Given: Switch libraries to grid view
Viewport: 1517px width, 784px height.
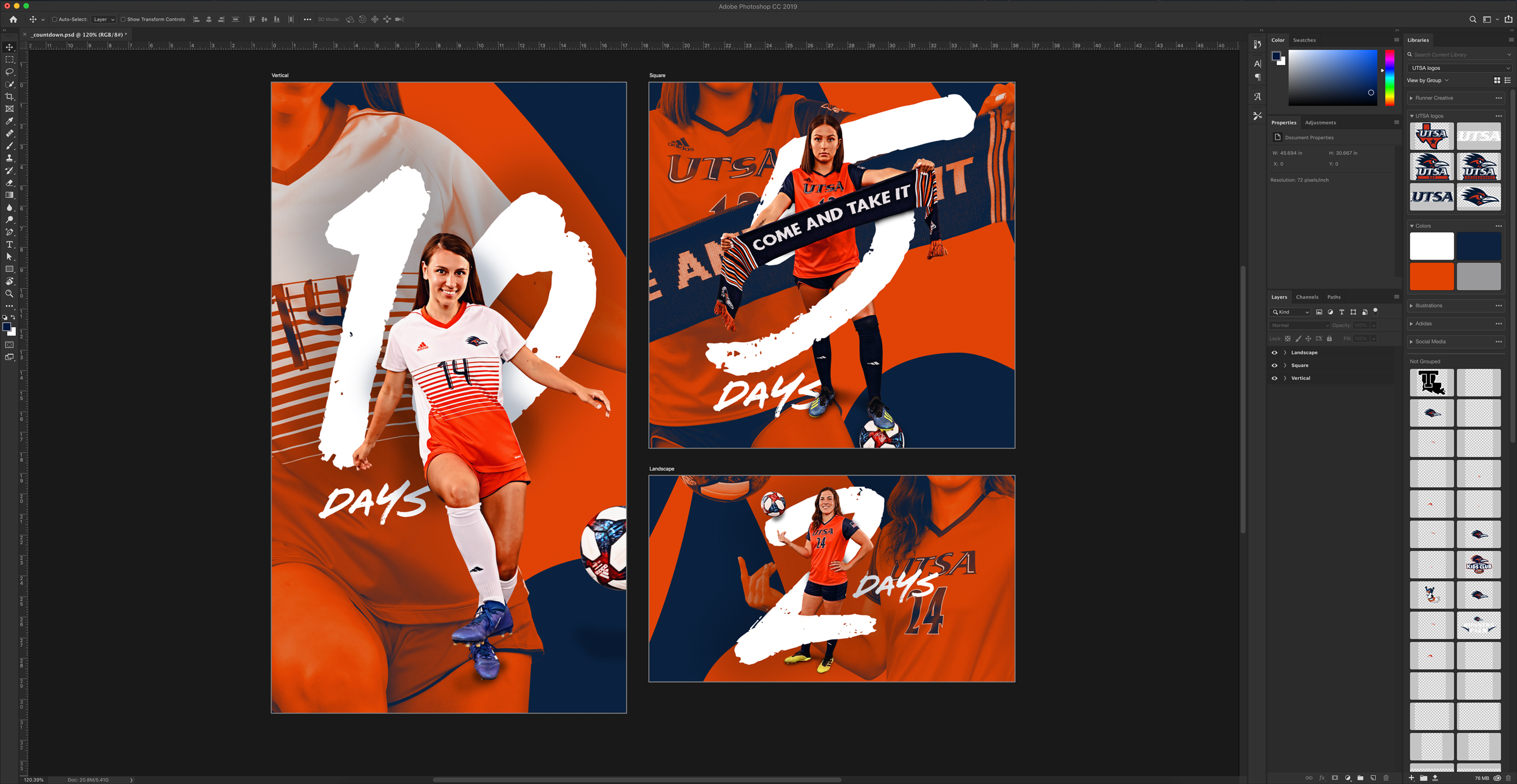Looking at the screenshot, I should pyautogui.click(x=1497, y=80).
